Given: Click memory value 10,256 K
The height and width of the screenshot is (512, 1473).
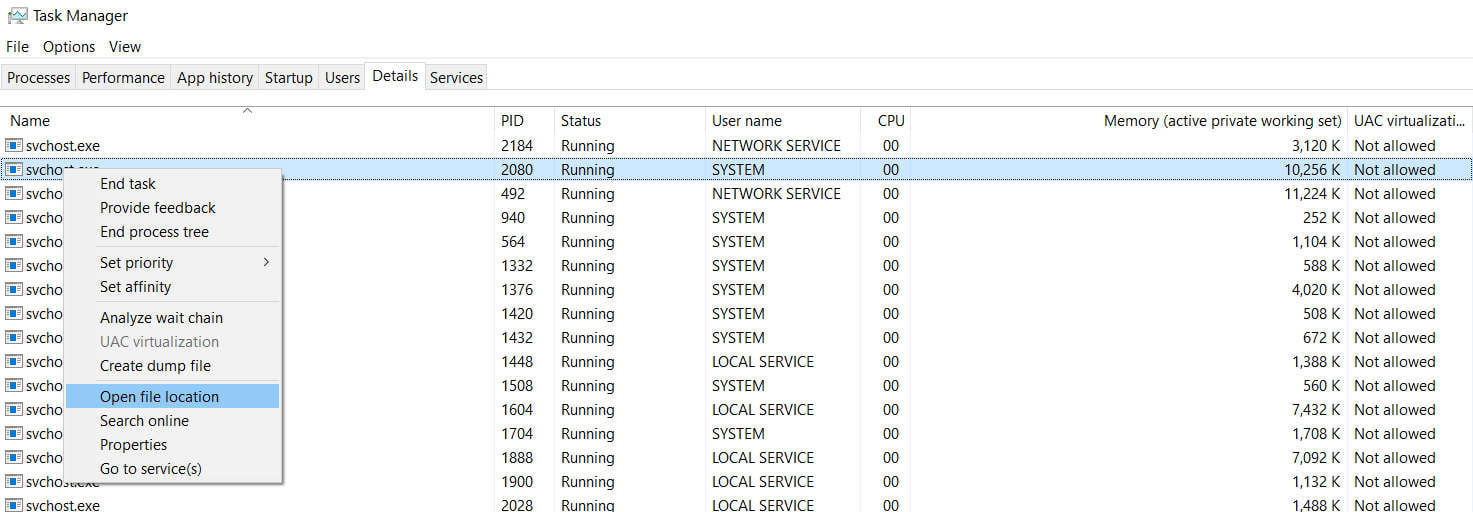Looking at the screenshot, I should click(1312, 170).
